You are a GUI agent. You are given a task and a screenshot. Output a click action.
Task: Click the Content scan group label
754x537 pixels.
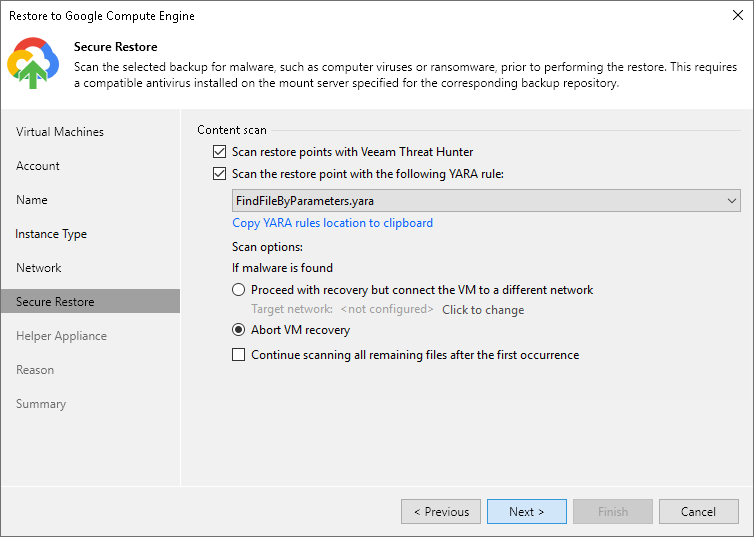tap(232, 130)
